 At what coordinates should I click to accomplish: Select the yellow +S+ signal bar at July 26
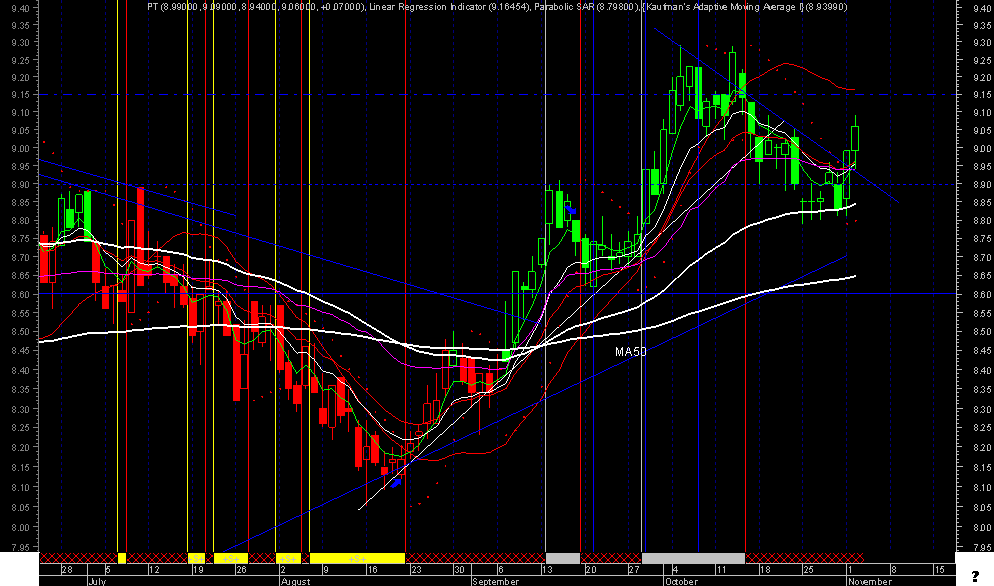[x=231, y=558]
